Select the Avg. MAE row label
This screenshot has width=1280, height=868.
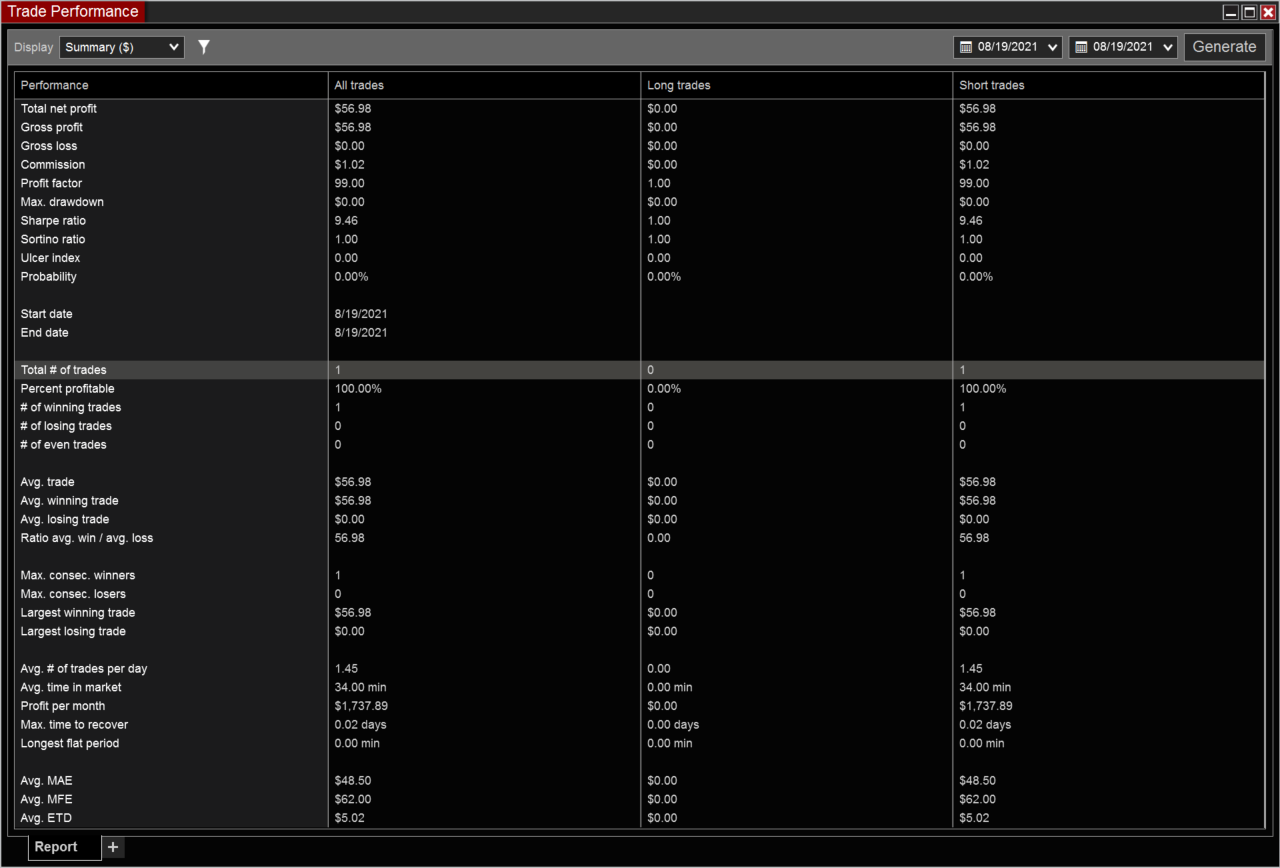(46, 780)
